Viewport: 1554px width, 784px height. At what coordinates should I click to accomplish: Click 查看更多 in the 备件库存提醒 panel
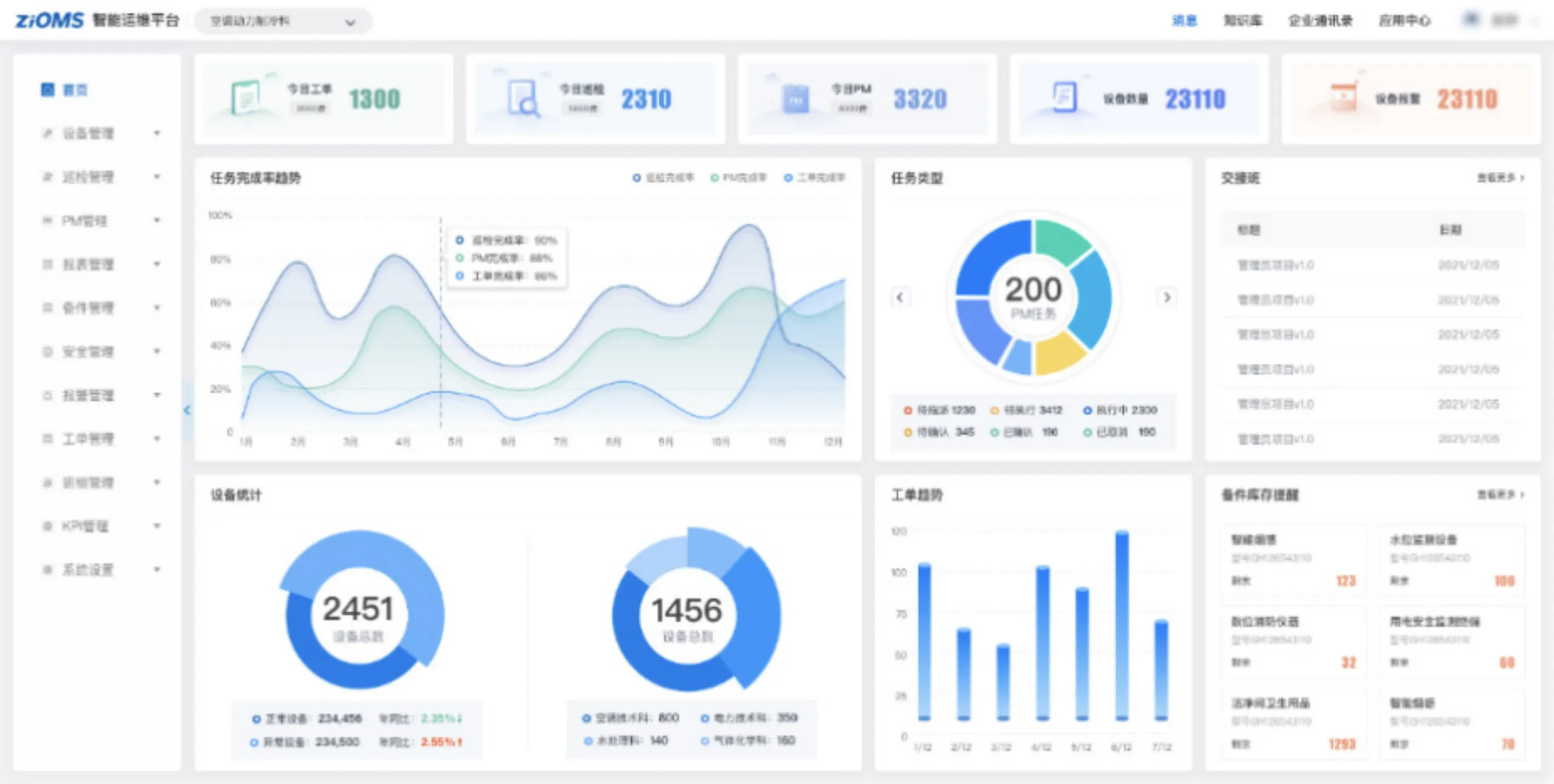(1501, 495)
